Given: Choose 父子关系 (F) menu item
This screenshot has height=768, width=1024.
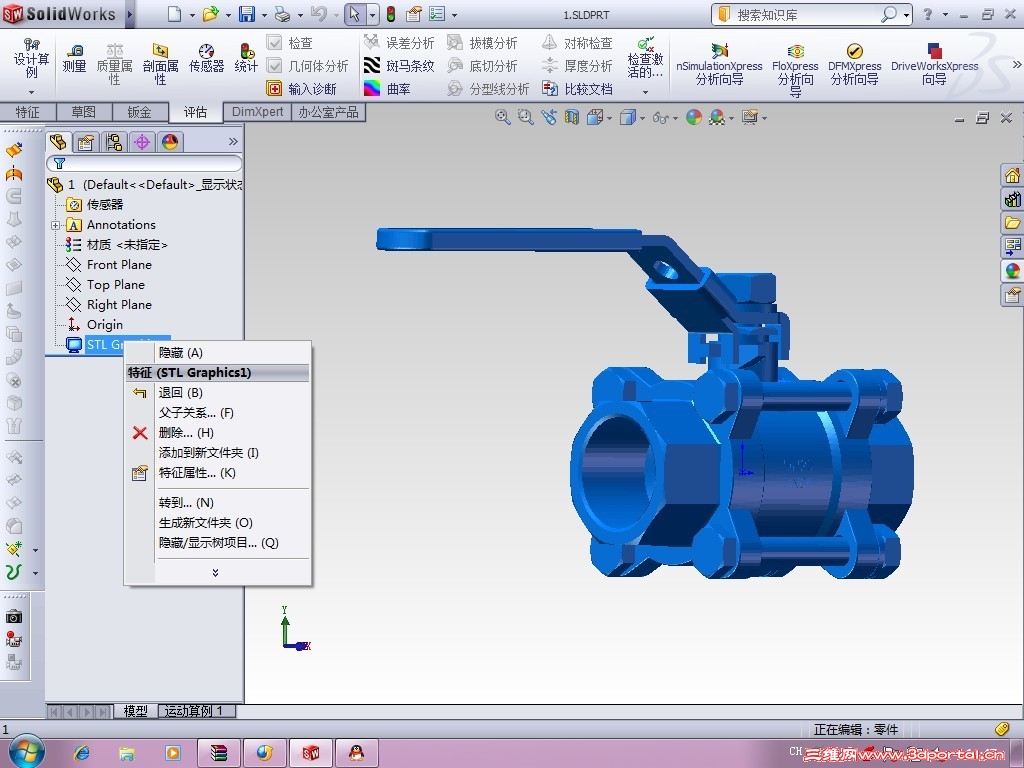Looking at the screenshot, I should [x=217, y=413].
